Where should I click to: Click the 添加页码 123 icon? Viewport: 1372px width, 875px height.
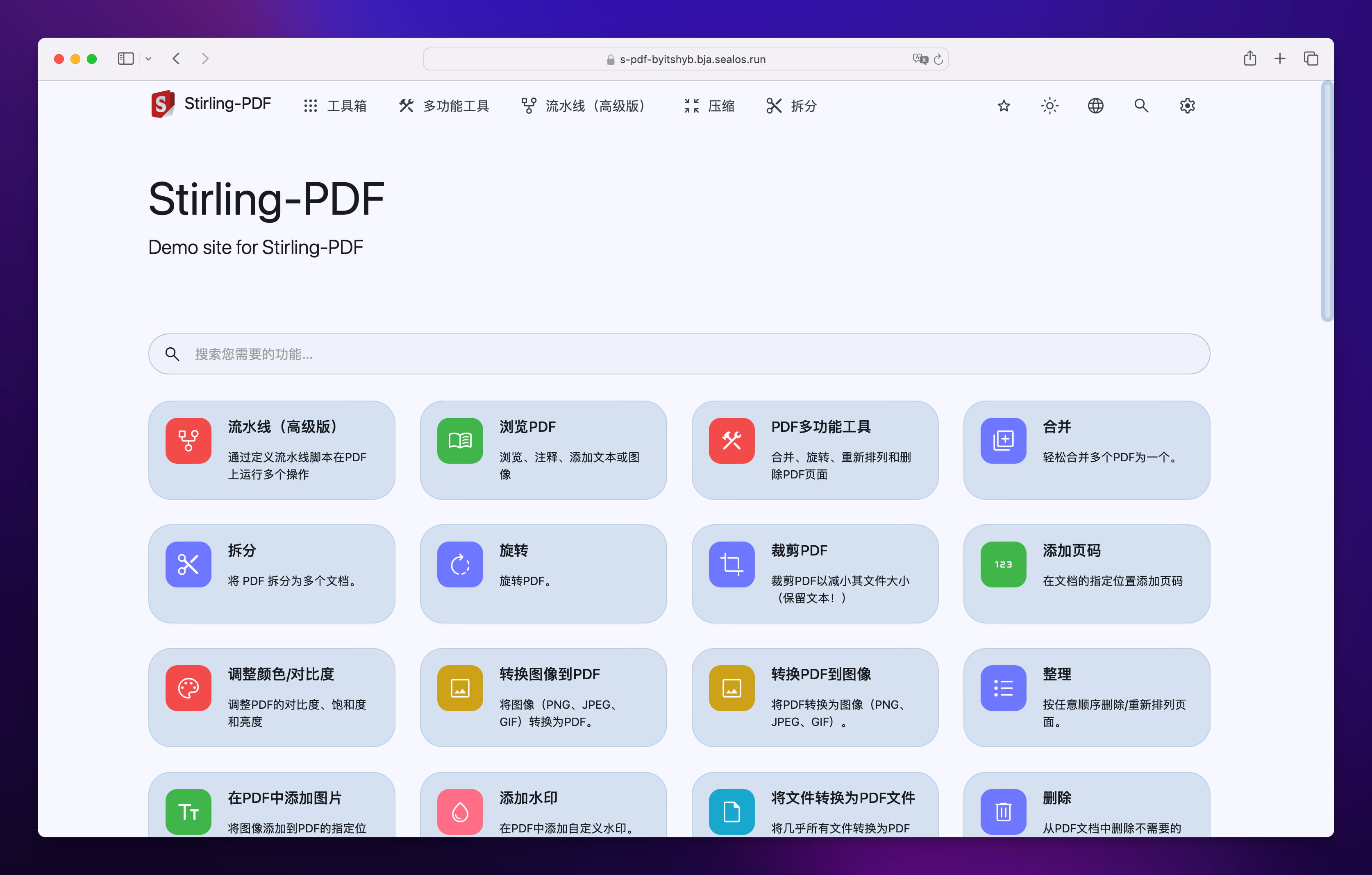1003,564
